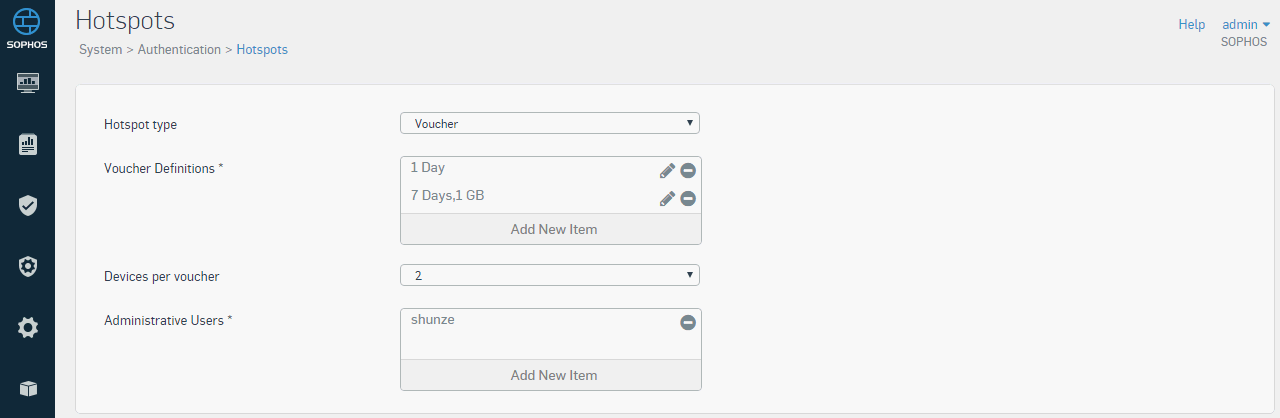The image size is (1280, 418).
Task: Go to Hotspots breadcrumb link
Action: pyautogui.click(x=262, y=49)
